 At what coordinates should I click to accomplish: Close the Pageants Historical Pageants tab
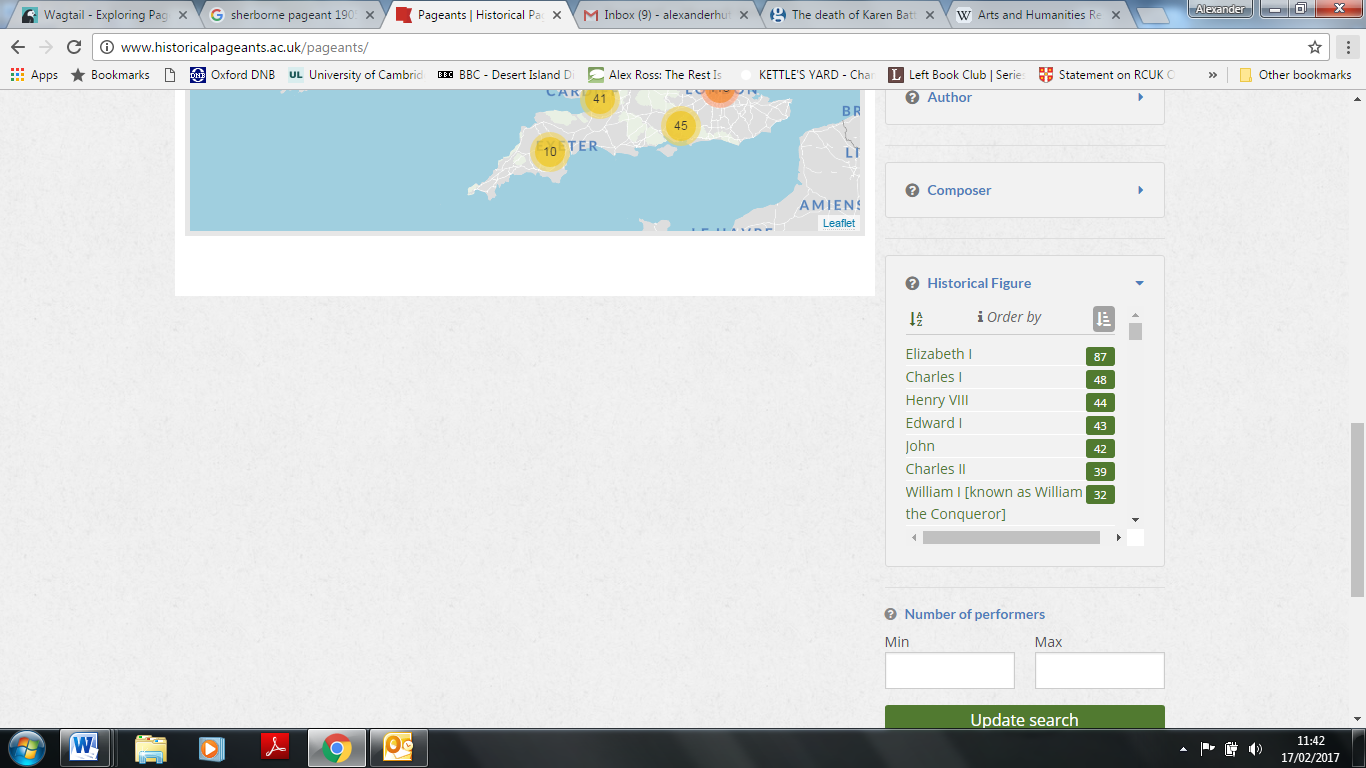pyautogui.click(x=557, y=15)
